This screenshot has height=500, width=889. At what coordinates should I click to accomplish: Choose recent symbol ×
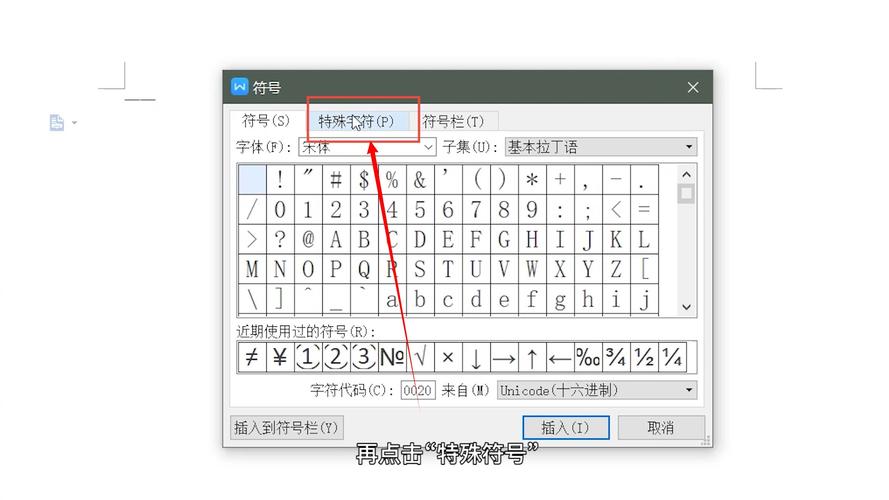[x=448, y=357]
